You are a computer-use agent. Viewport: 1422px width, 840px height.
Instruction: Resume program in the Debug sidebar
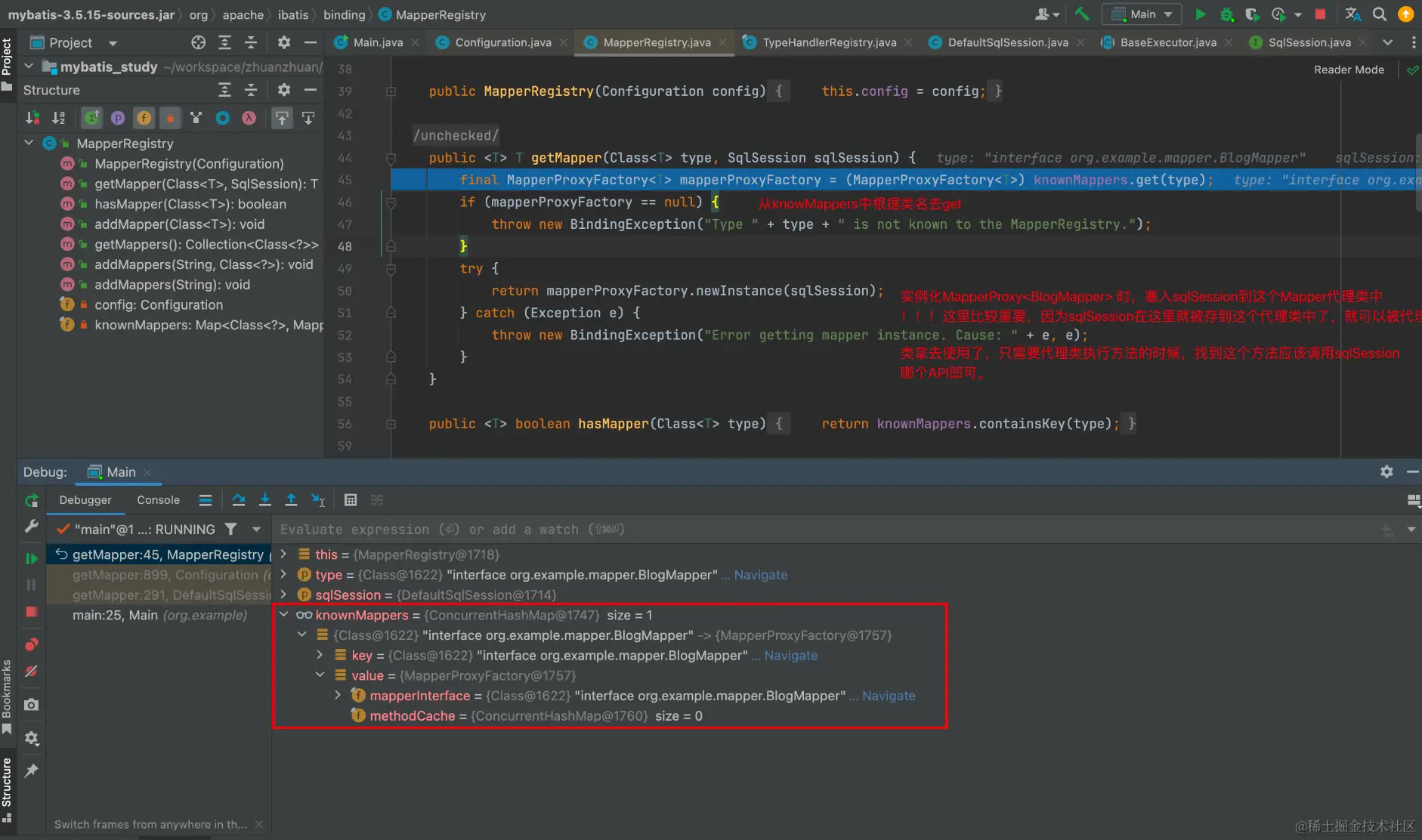[x=31, y=558]
